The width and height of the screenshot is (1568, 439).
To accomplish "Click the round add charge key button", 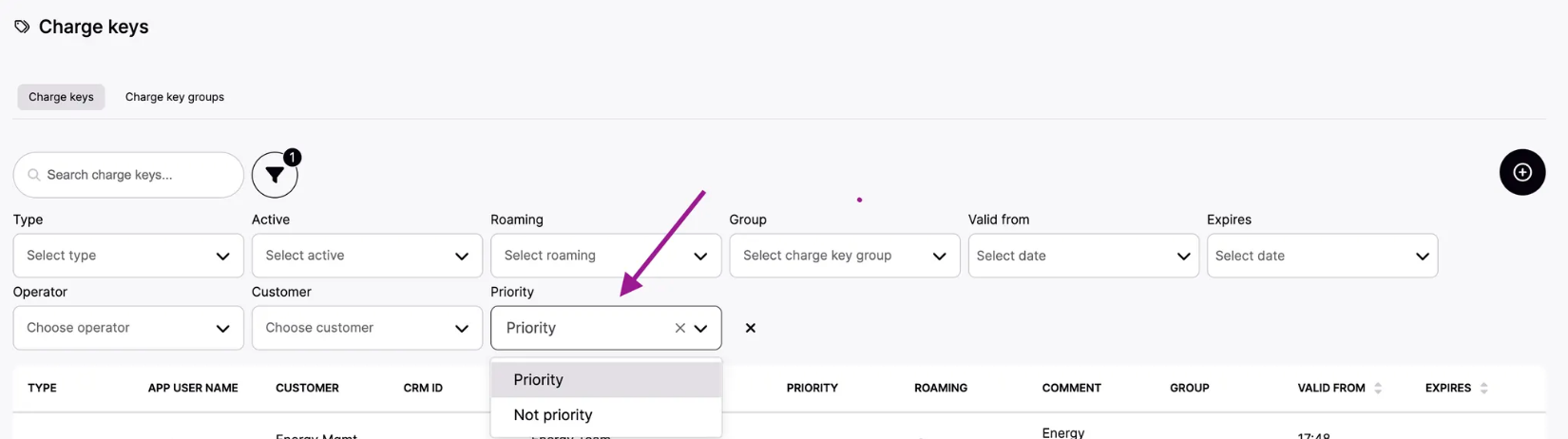I will tap(1521, 172).
